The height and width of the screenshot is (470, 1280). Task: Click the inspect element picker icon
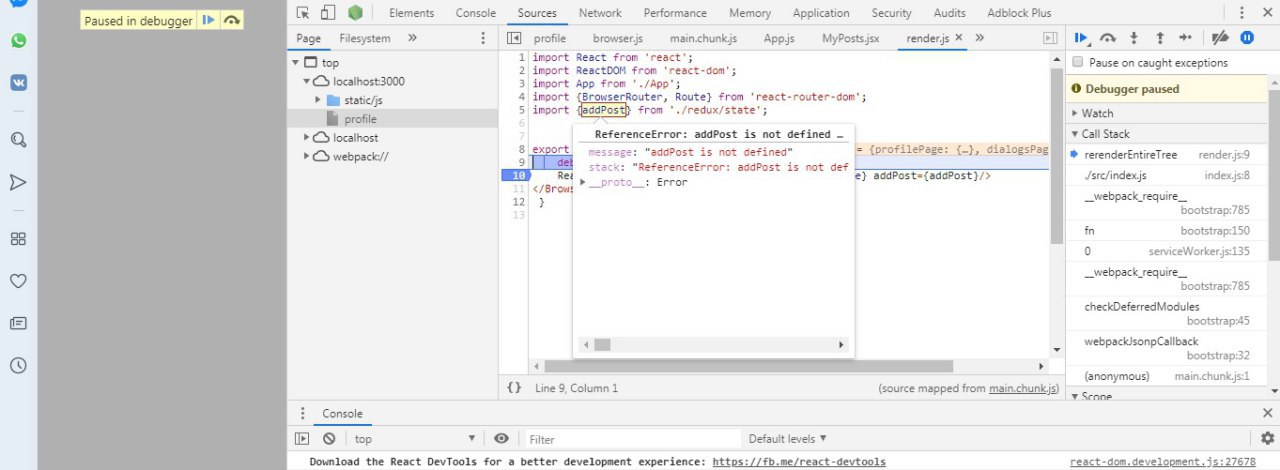302,13
